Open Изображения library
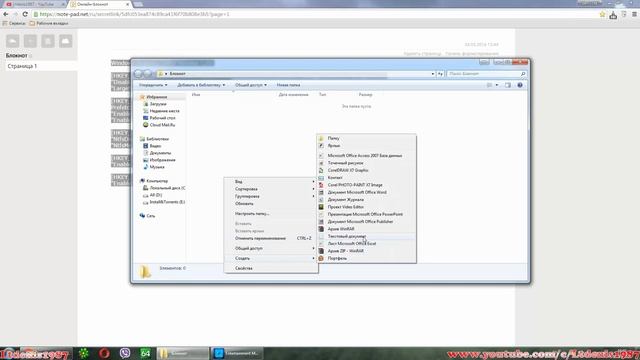 [x=162, y=160]
